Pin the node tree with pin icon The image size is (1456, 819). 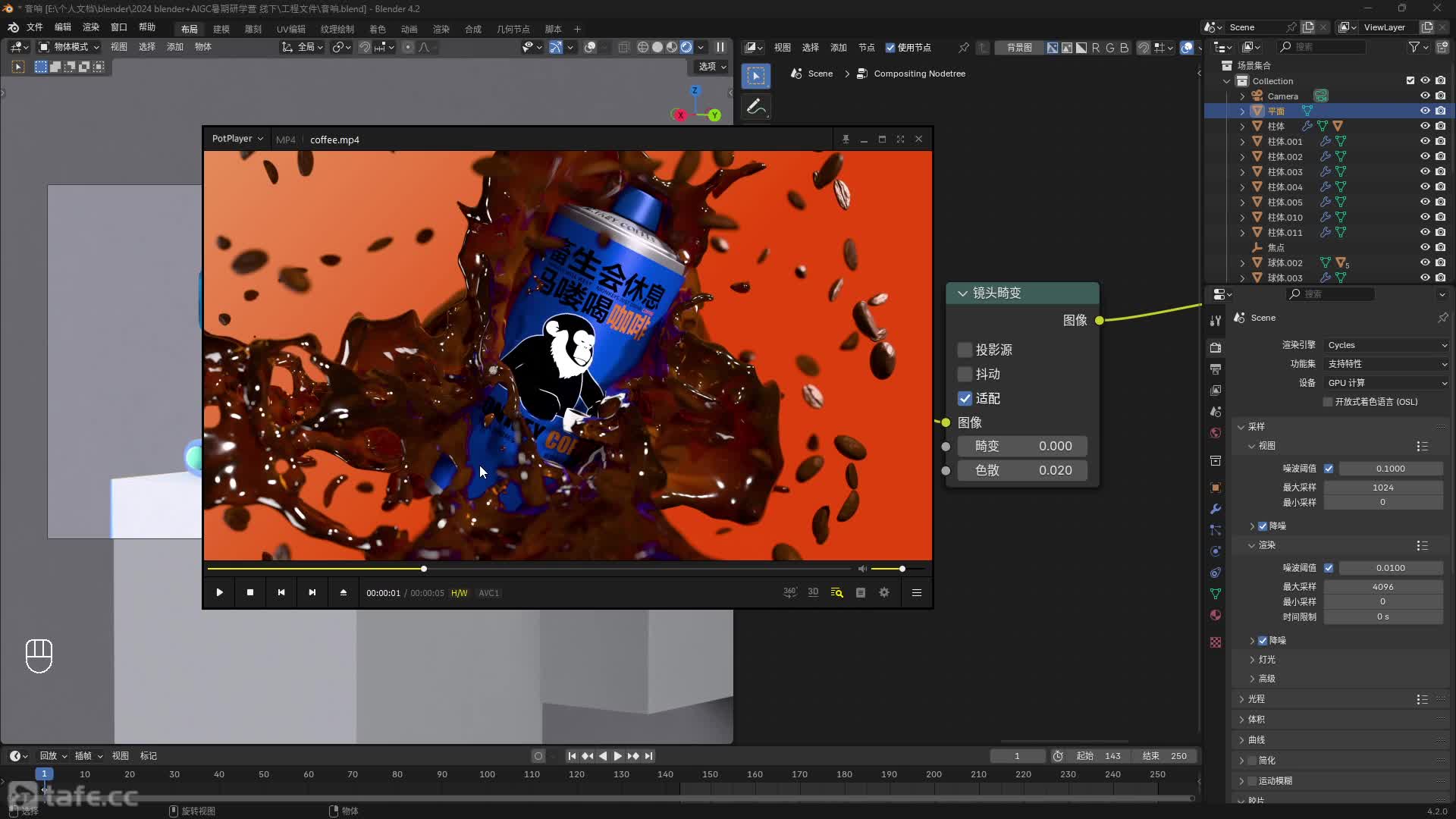click(x=964, y=48)
